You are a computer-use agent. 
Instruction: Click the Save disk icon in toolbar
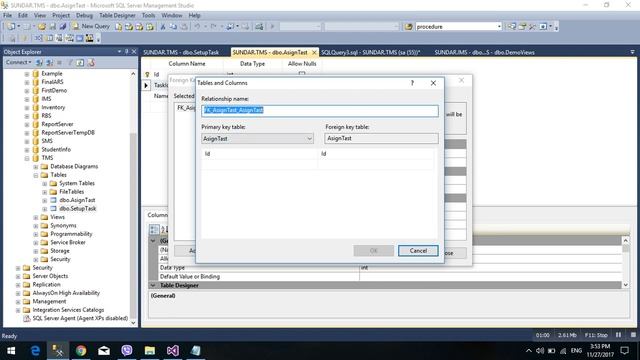tap(52, 27)
